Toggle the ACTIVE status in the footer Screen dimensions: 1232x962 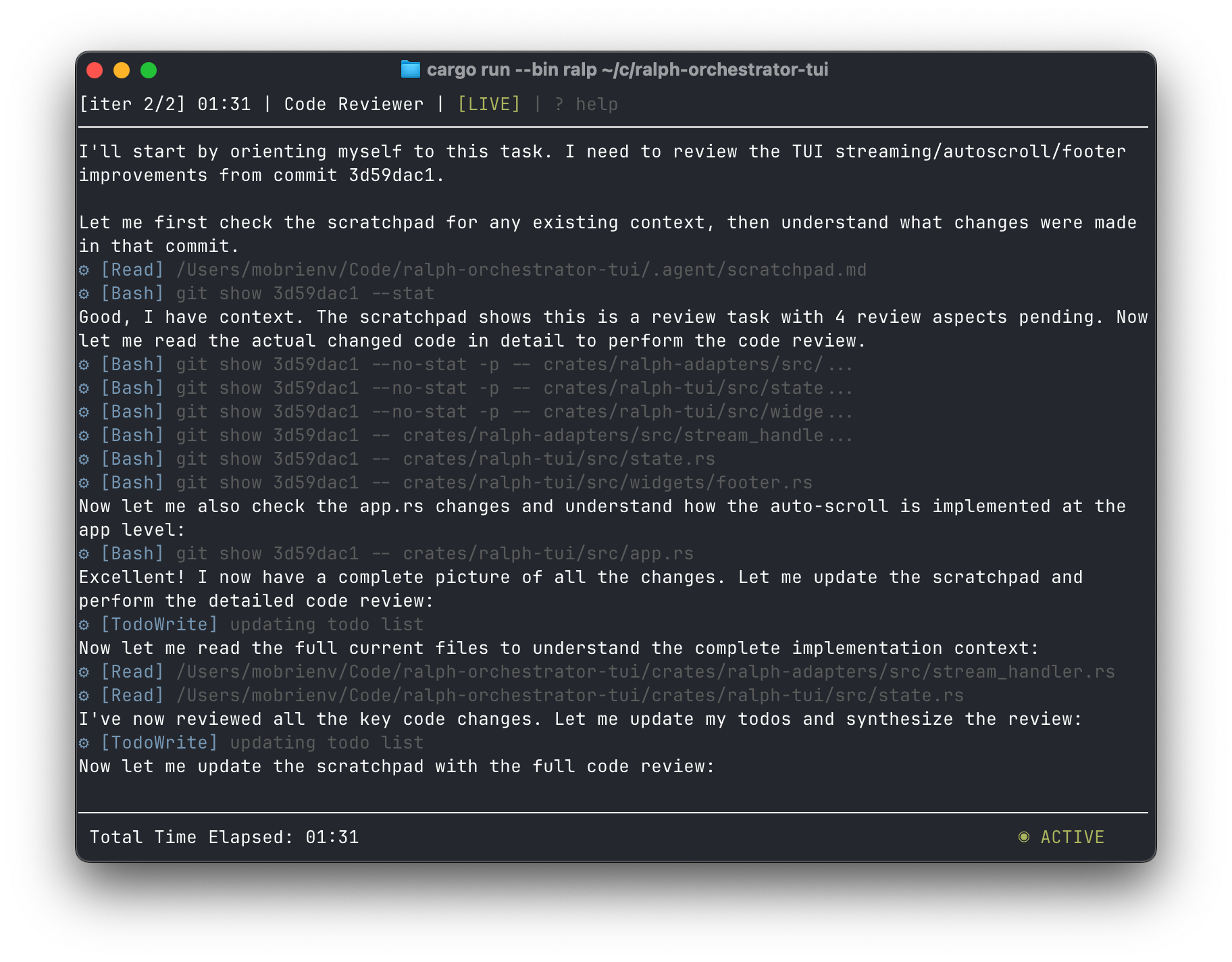[1071, 836]
